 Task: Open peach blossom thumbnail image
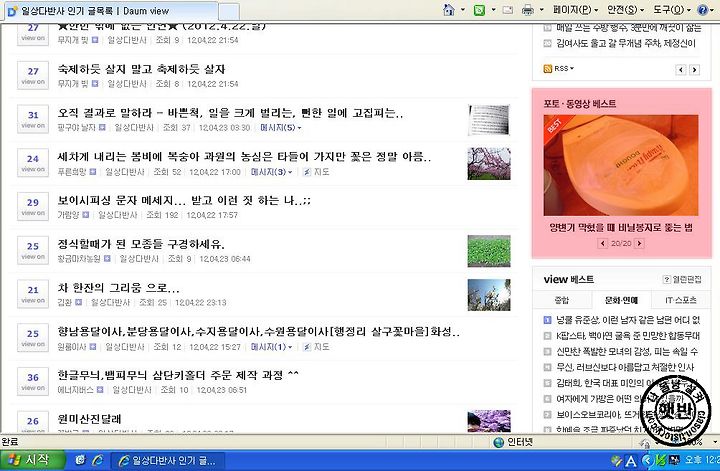(x=489, y=163)
